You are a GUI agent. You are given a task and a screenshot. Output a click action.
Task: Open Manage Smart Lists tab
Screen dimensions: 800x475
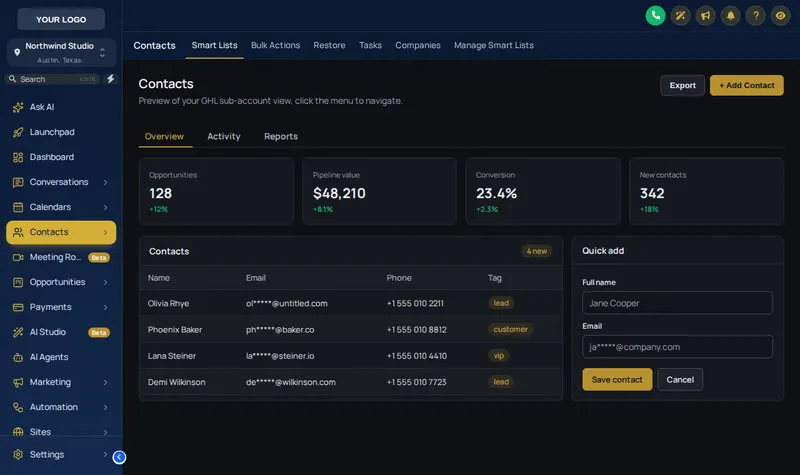(x=493, y=45)
